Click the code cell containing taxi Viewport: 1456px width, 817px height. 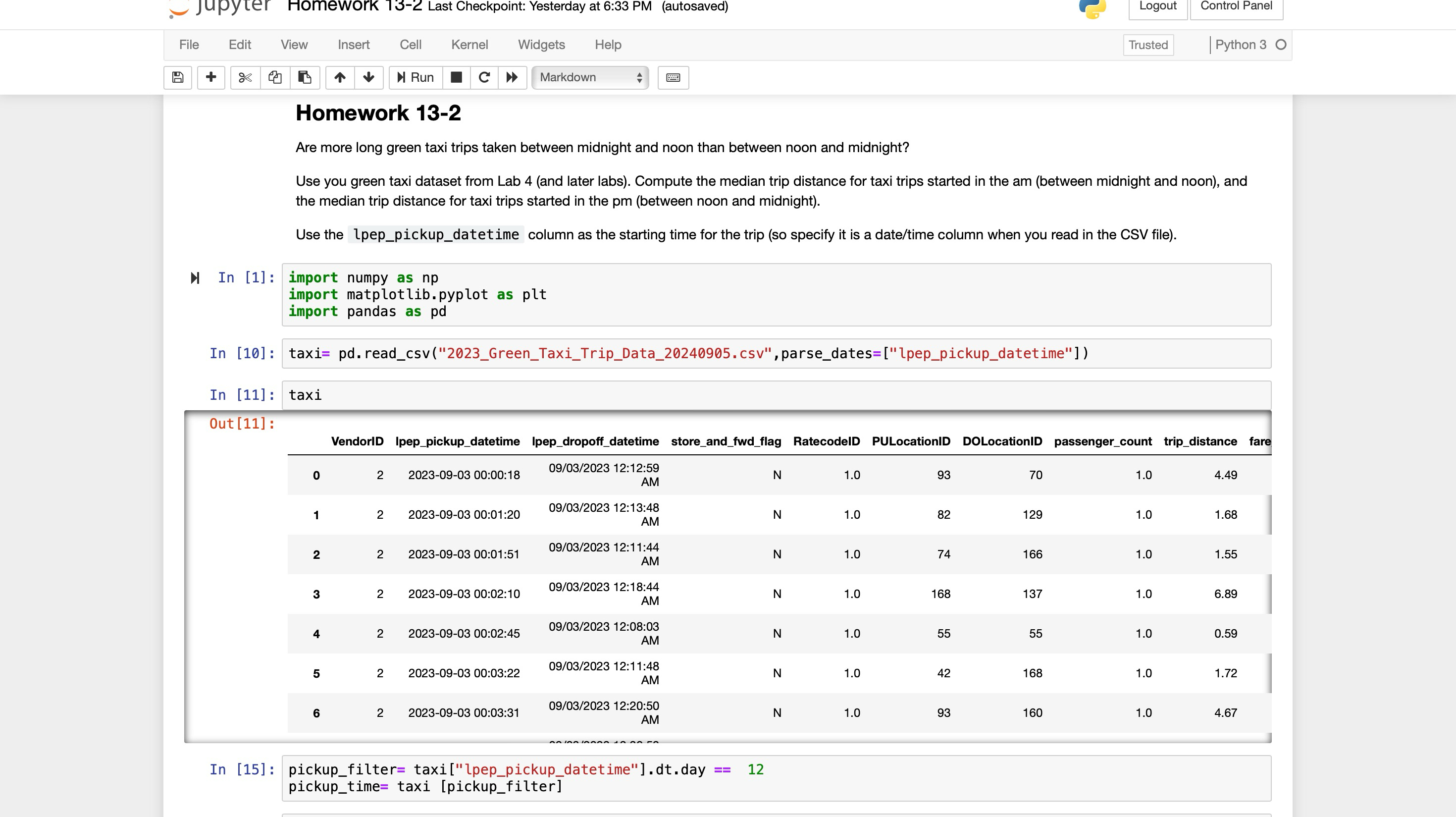click(x=776, y=395)
